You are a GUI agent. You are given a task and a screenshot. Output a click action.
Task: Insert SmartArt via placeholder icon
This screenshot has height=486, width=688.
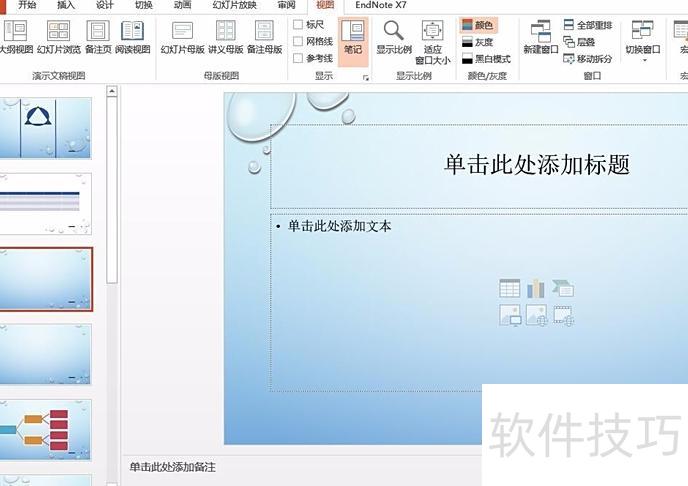click(563, 289)
